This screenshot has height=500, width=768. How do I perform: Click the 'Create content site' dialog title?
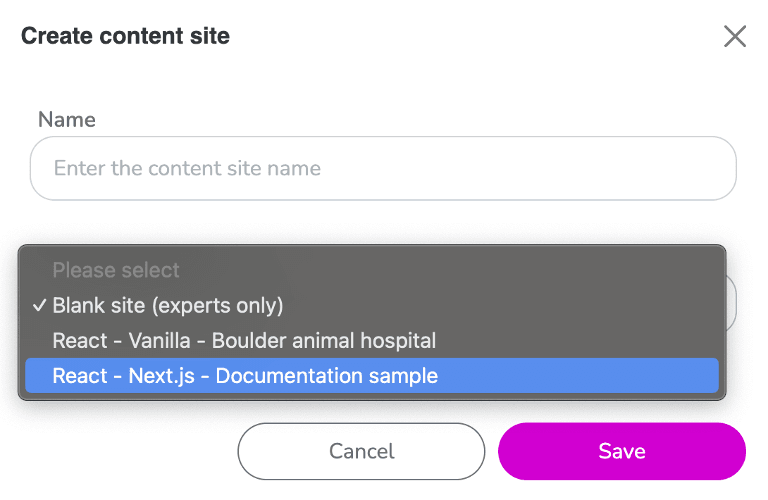[125, 37]
